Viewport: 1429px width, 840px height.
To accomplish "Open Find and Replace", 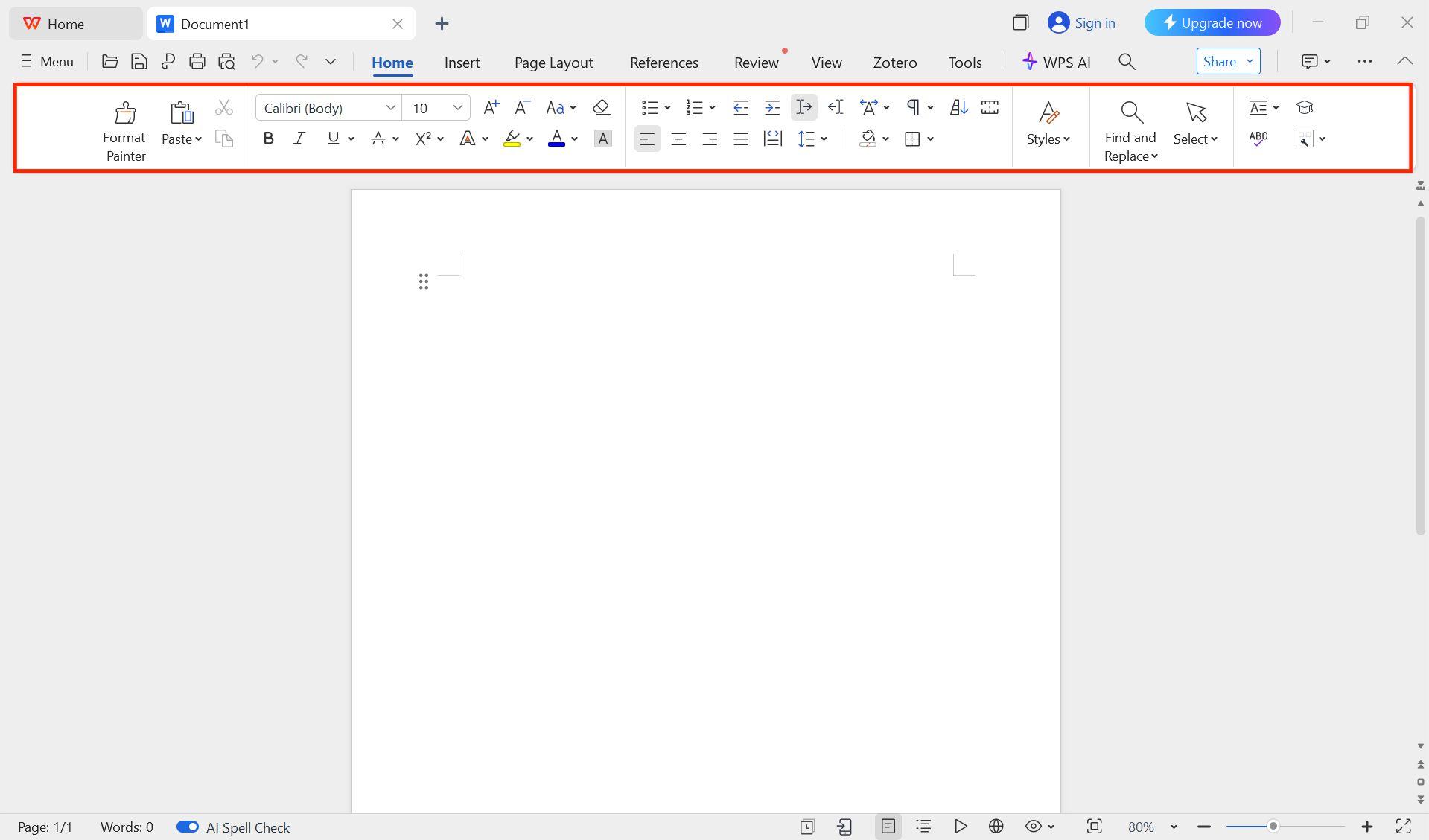I will [x=1129, y=128].
